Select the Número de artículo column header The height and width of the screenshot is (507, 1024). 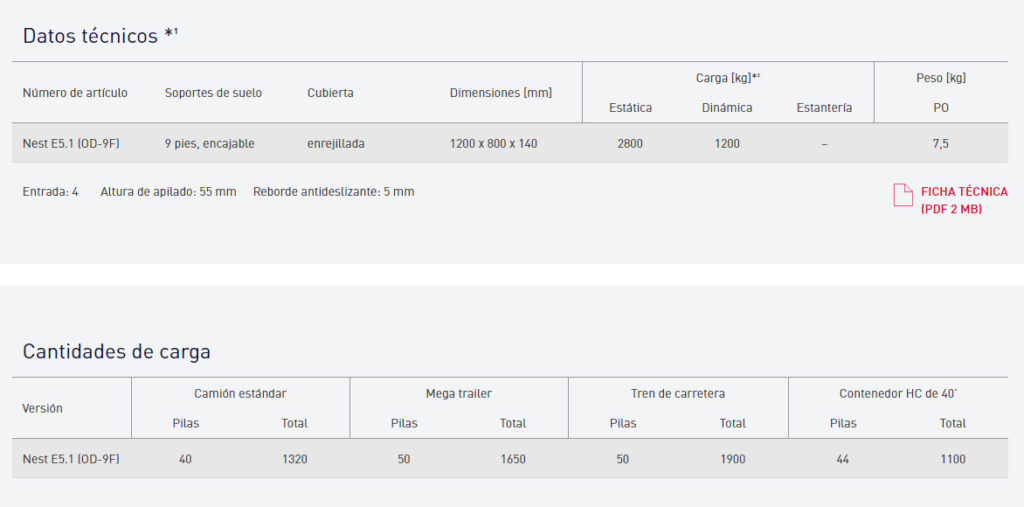click(75, 93)
